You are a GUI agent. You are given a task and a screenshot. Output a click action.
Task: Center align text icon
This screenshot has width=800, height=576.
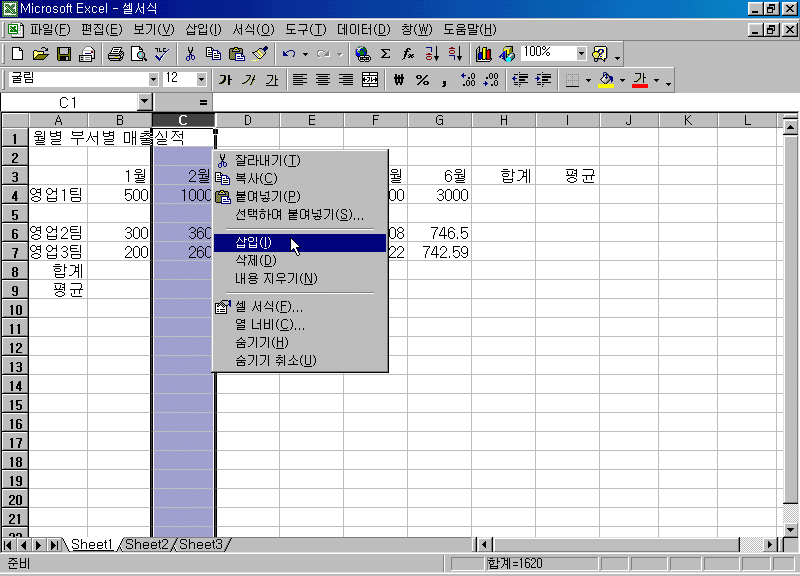coord(323,80)
